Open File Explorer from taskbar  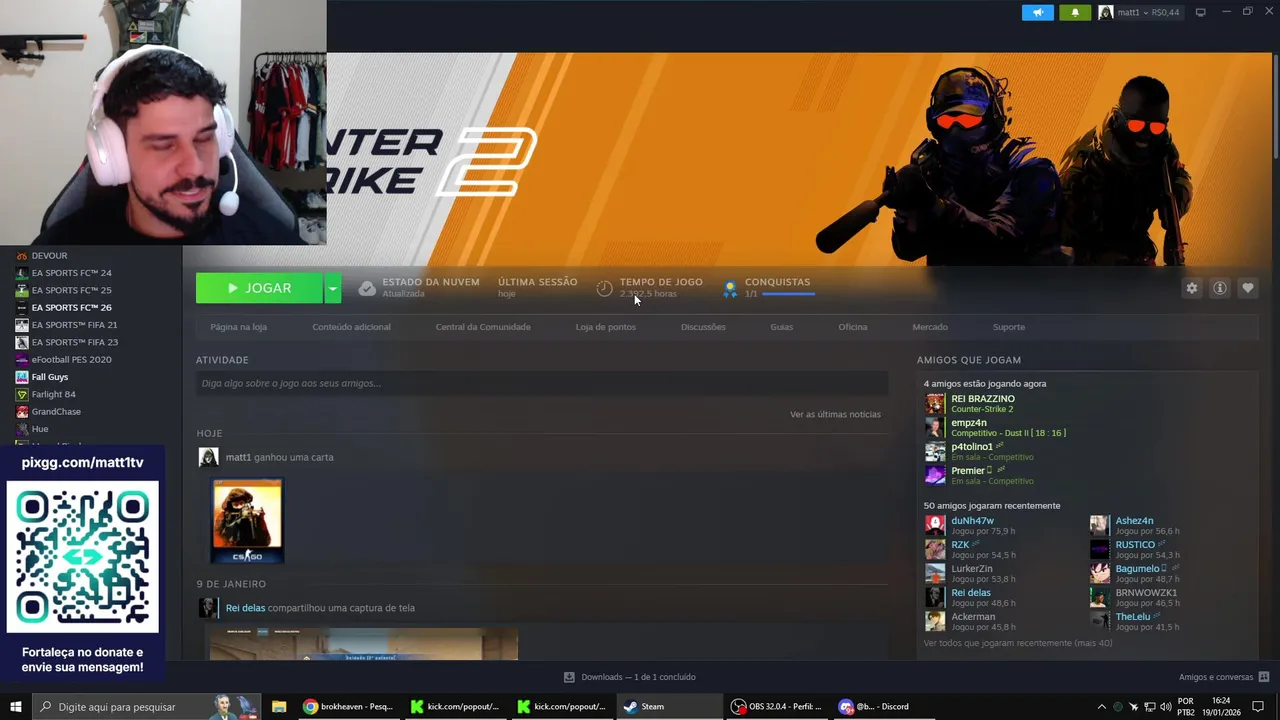click(279, 707)
